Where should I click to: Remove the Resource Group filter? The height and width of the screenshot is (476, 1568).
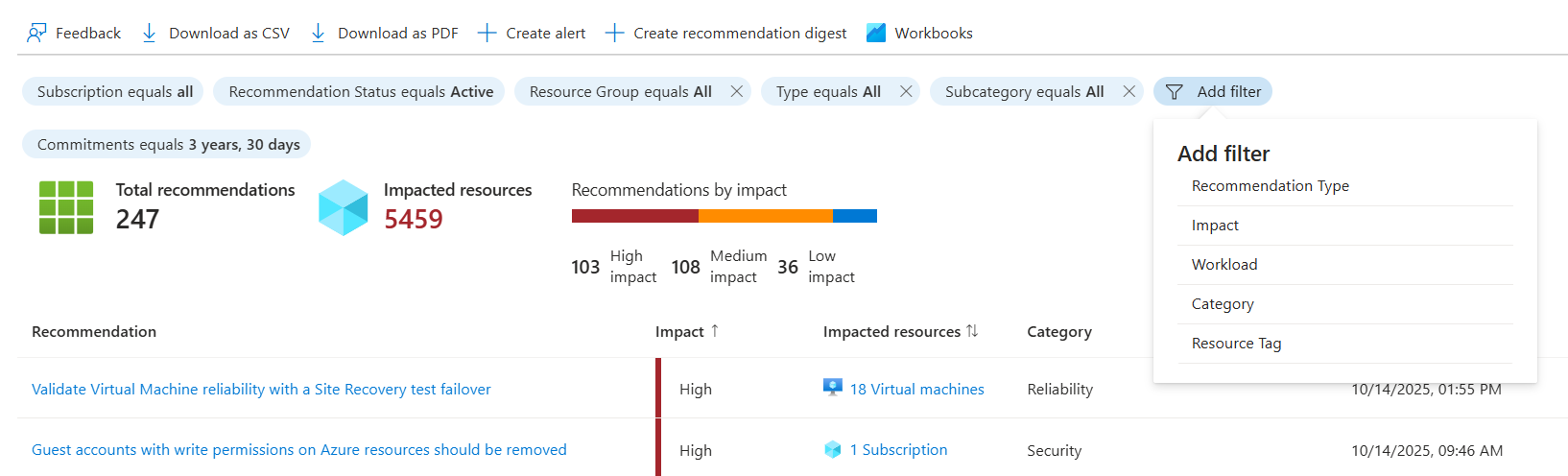click(x=737, y=92)
